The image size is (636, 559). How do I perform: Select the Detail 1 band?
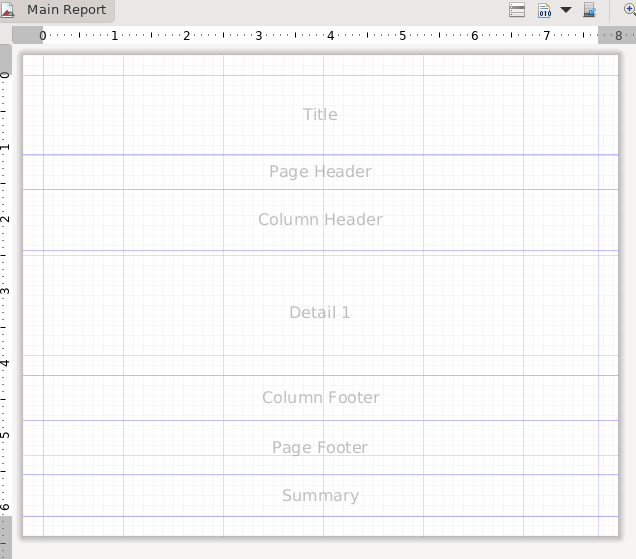tap(320, 312)
